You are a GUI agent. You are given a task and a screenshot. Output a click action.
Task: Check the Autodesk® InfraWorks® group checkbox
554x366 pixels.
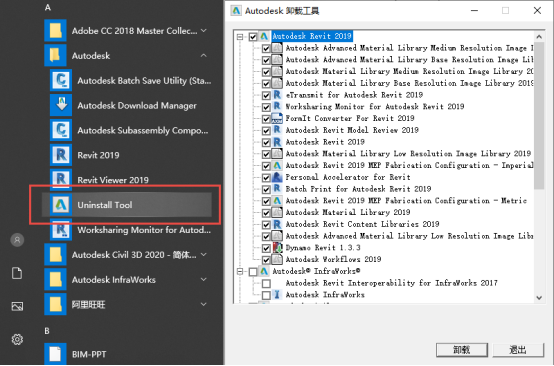pos(253,272)
